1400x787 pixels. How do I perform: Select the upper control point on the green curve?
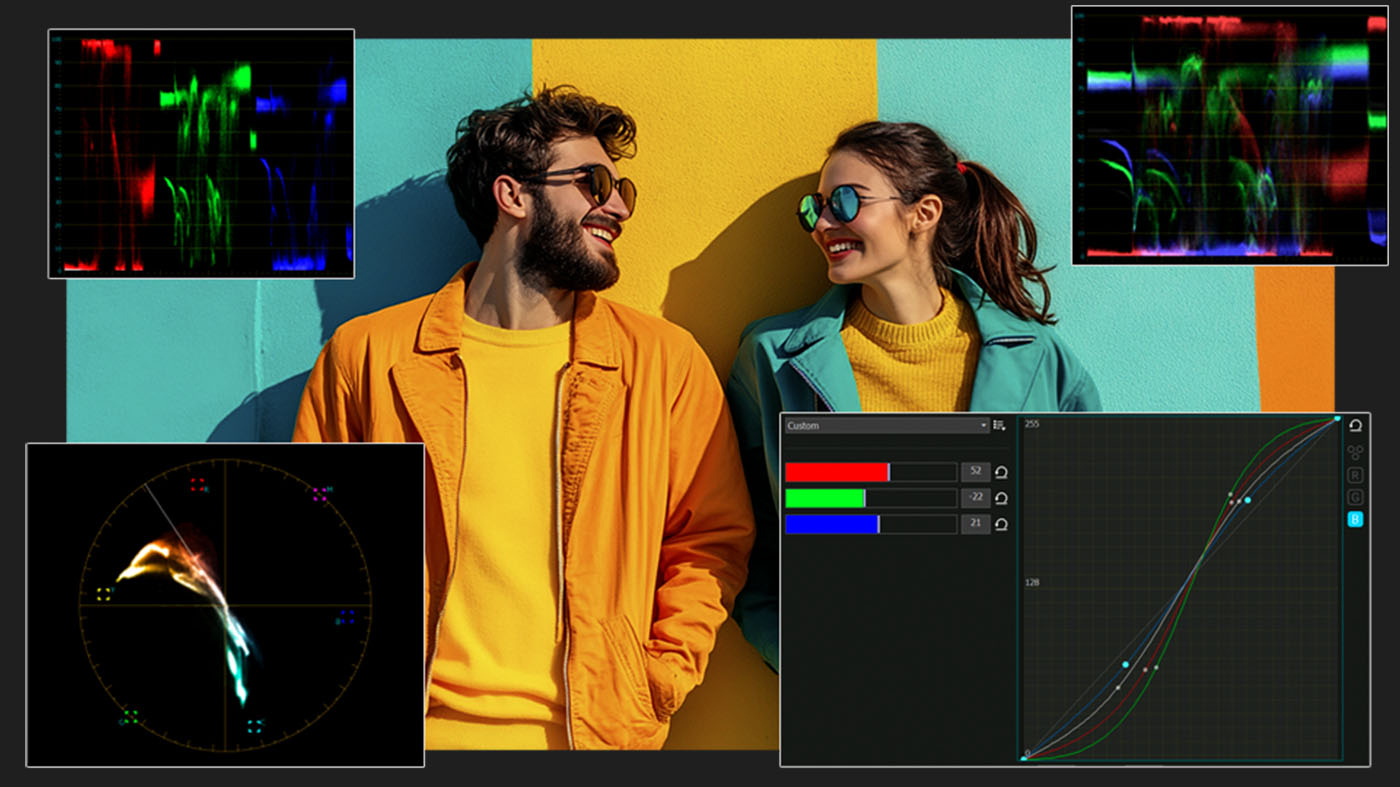coord(1230,494)
